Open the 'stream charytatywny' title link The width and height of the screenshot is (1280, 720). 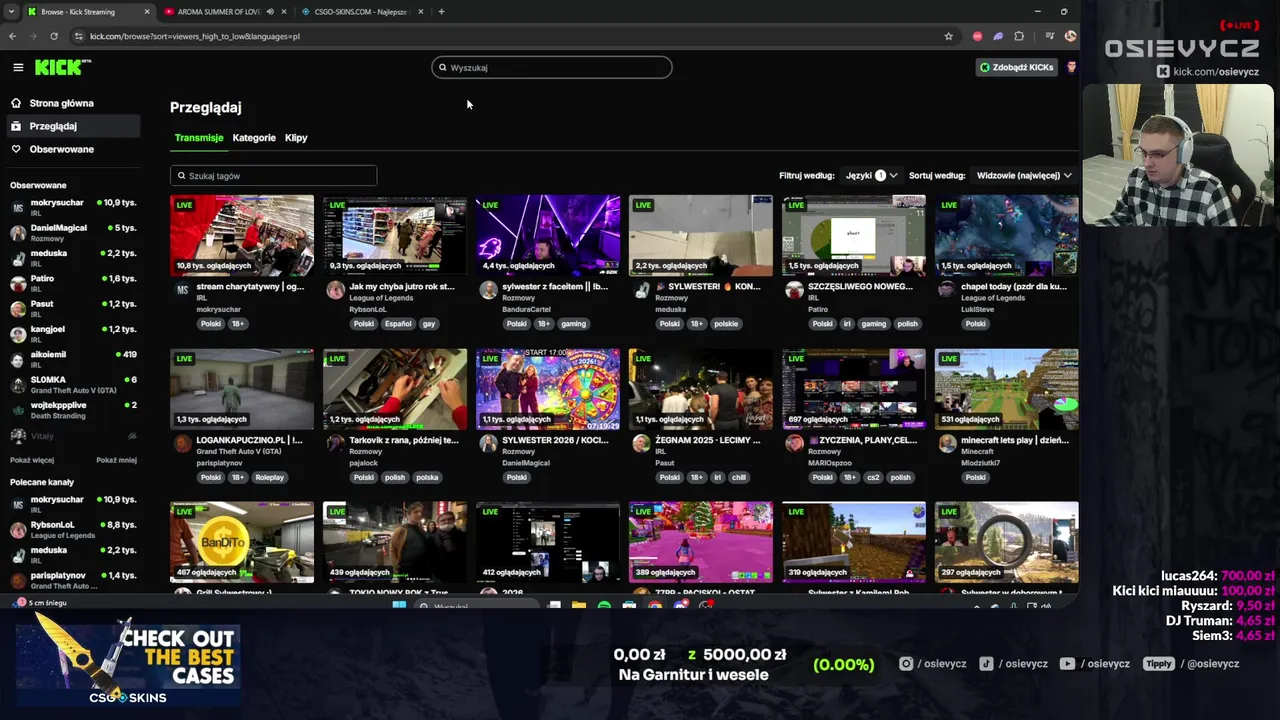coord(250,286)
